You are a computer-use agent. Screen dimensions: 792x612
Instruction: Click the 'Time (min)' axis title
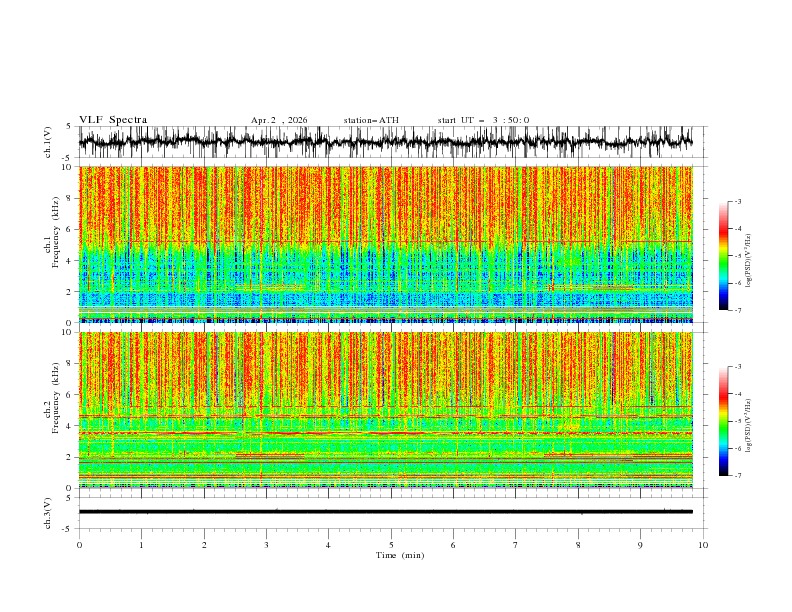coord(400,555)
